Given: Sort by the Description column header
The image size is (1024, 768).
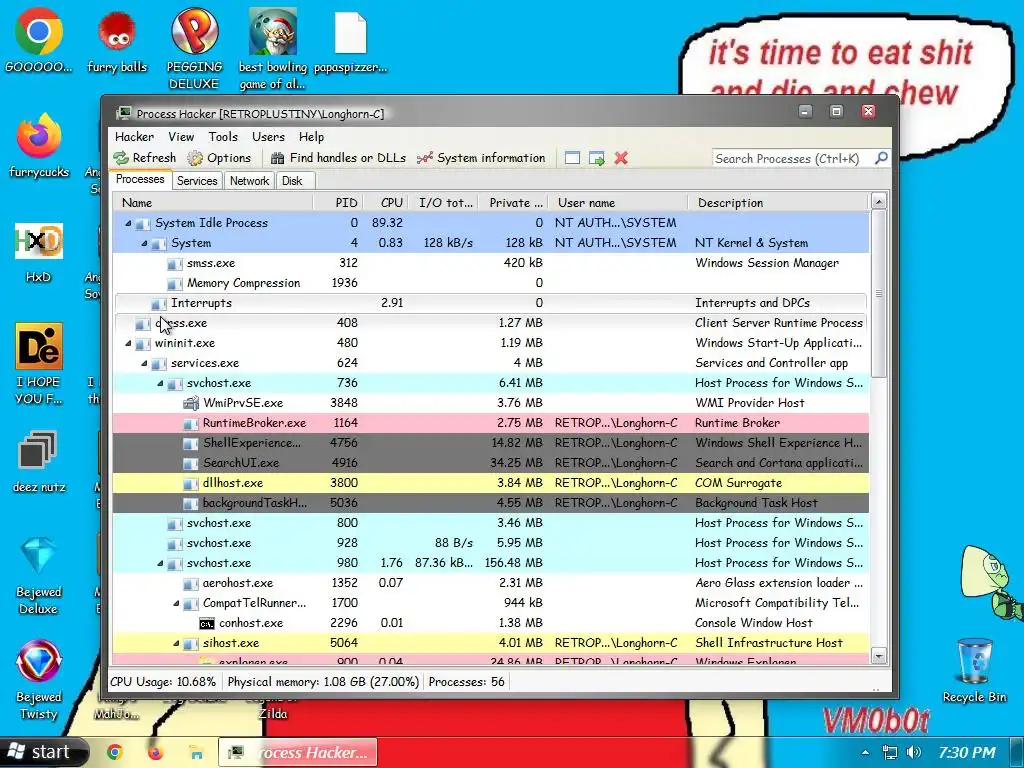Looking at the screenshot, I should click(778, 203).
